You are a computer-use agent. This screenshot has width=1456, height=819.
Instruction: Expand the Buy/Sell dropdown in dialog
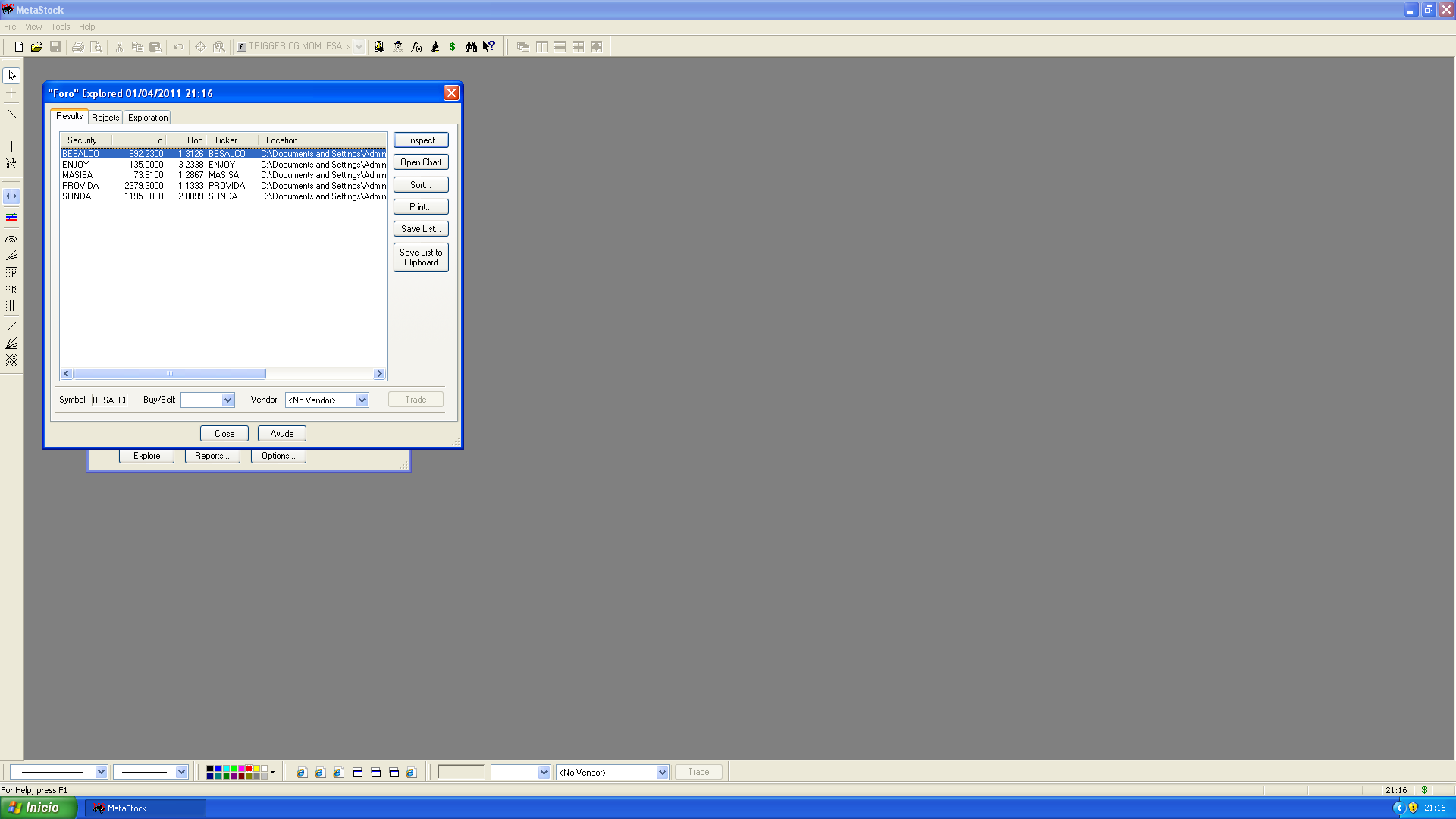point(227,400)
